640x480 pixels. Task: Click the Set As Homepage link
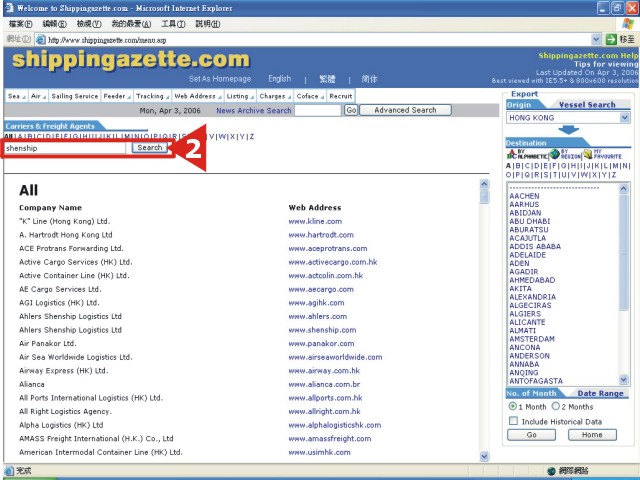[220, 79]
